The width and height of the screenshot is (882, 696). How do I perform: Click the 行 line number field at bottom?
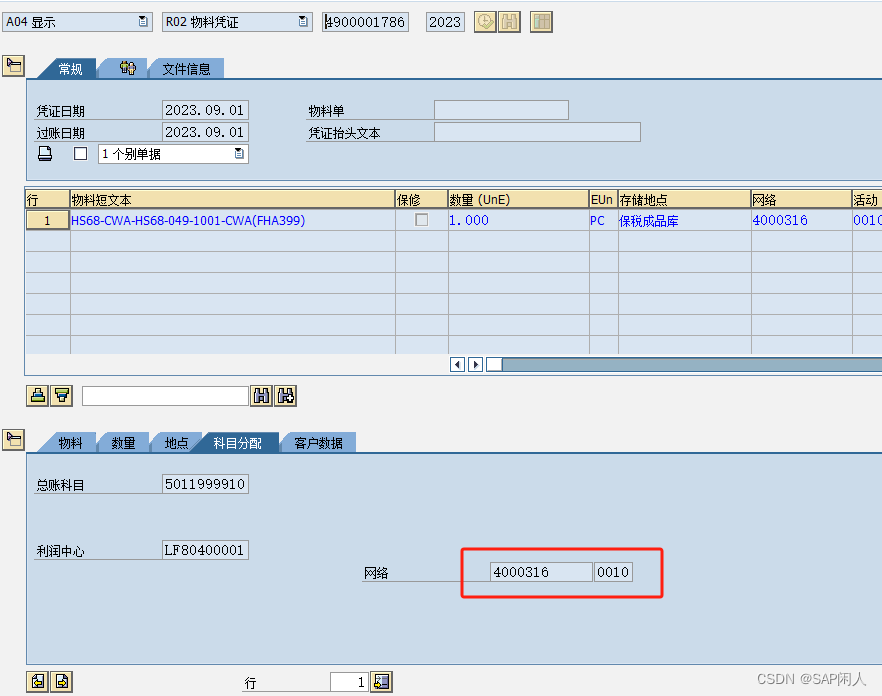pyautogui.click(x=349, y=682)
